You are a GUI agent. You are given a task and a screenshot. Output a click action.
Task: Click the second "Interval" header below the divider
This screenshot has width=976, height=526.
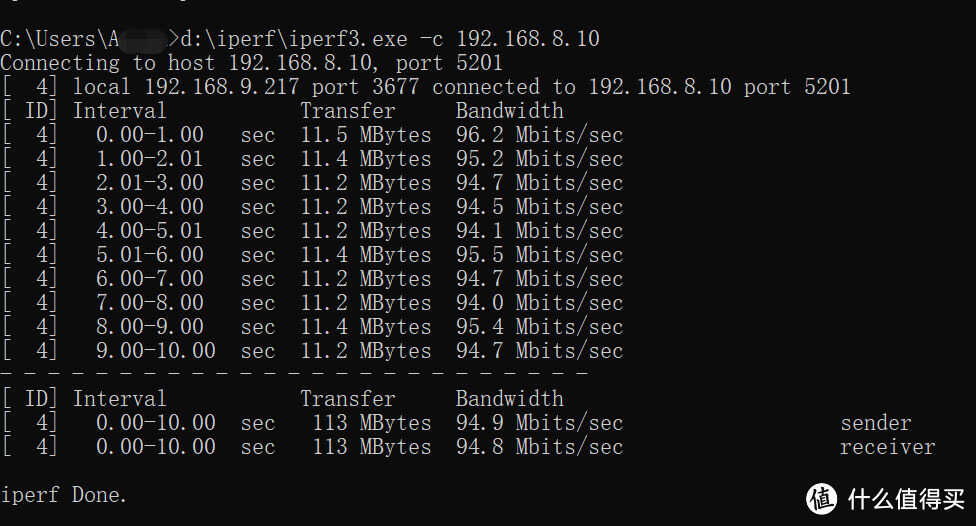point(119,399)
